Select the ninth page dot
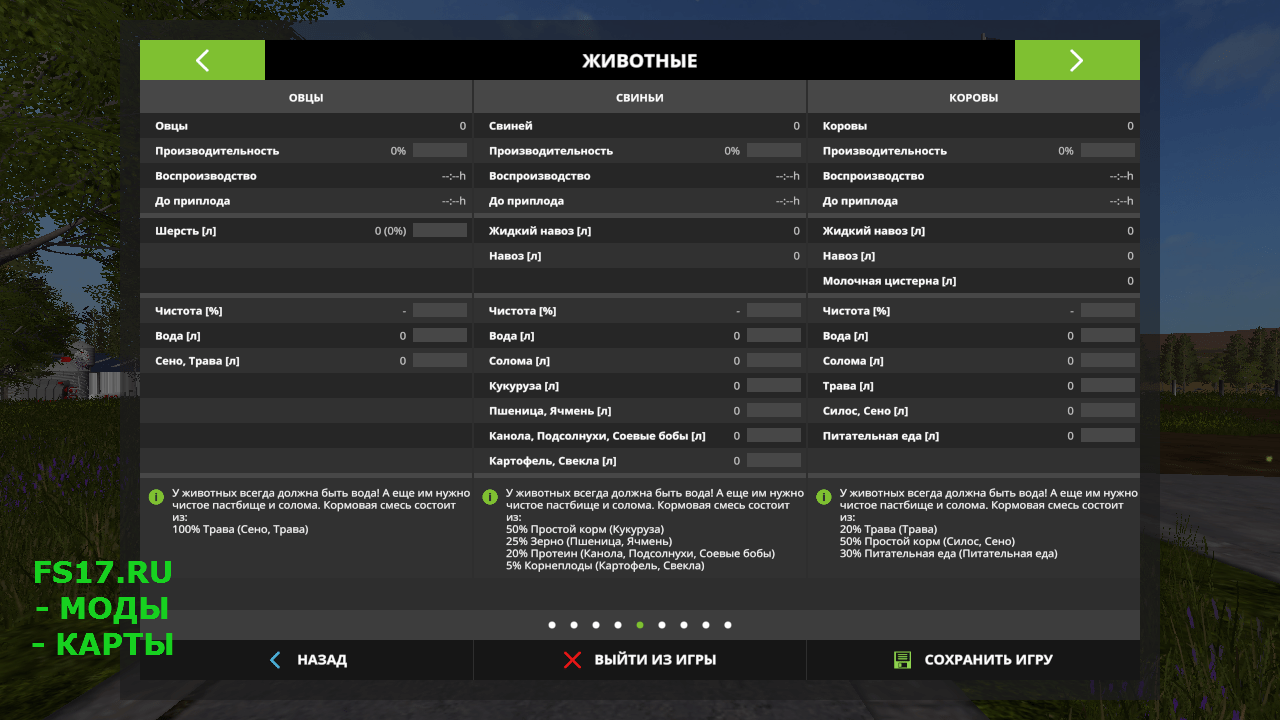The width and height of the screenshot is (1280, 720). [728, 625]
